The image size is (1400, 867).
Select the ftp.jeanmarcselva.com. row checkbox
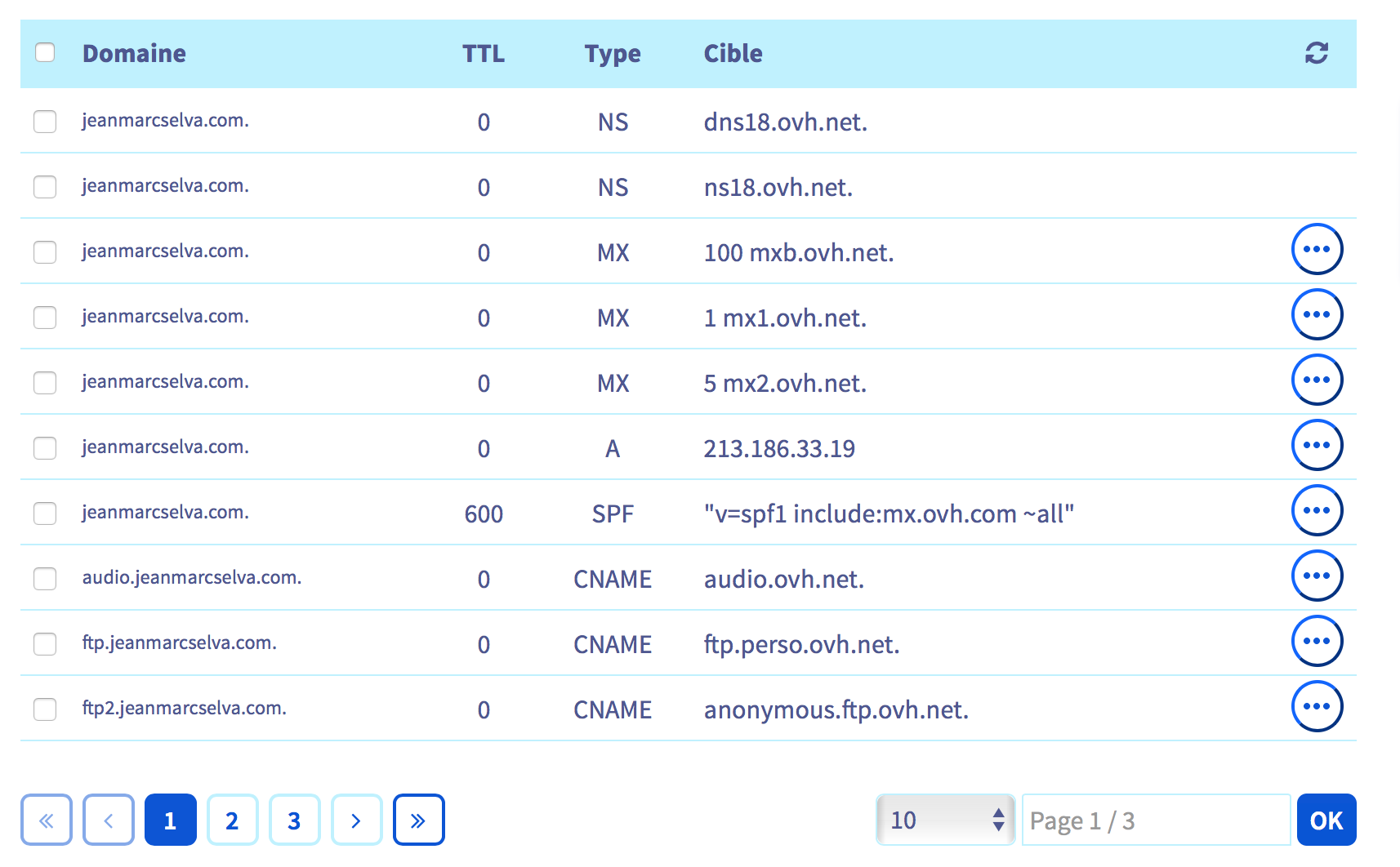[45, 644]
